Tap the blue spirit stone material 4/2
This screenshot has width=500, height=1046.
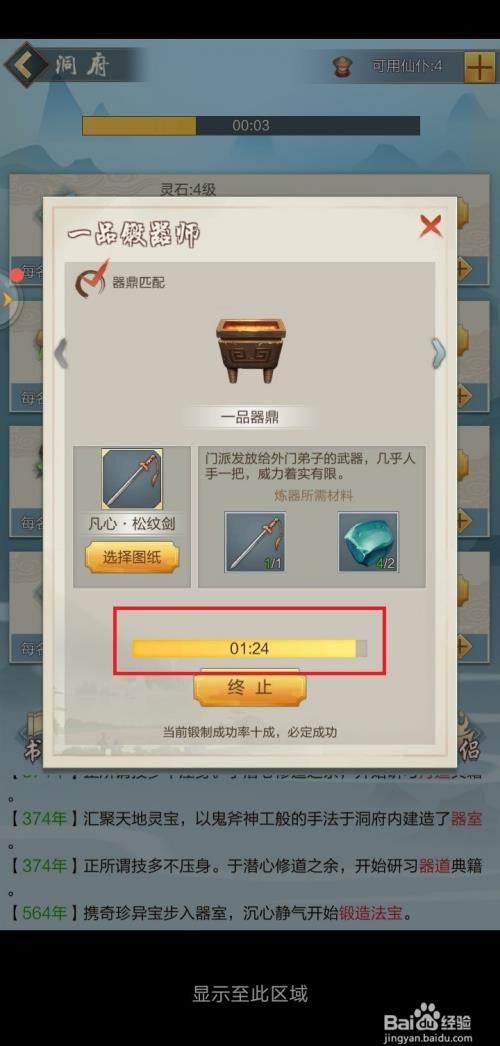point(369,542)
